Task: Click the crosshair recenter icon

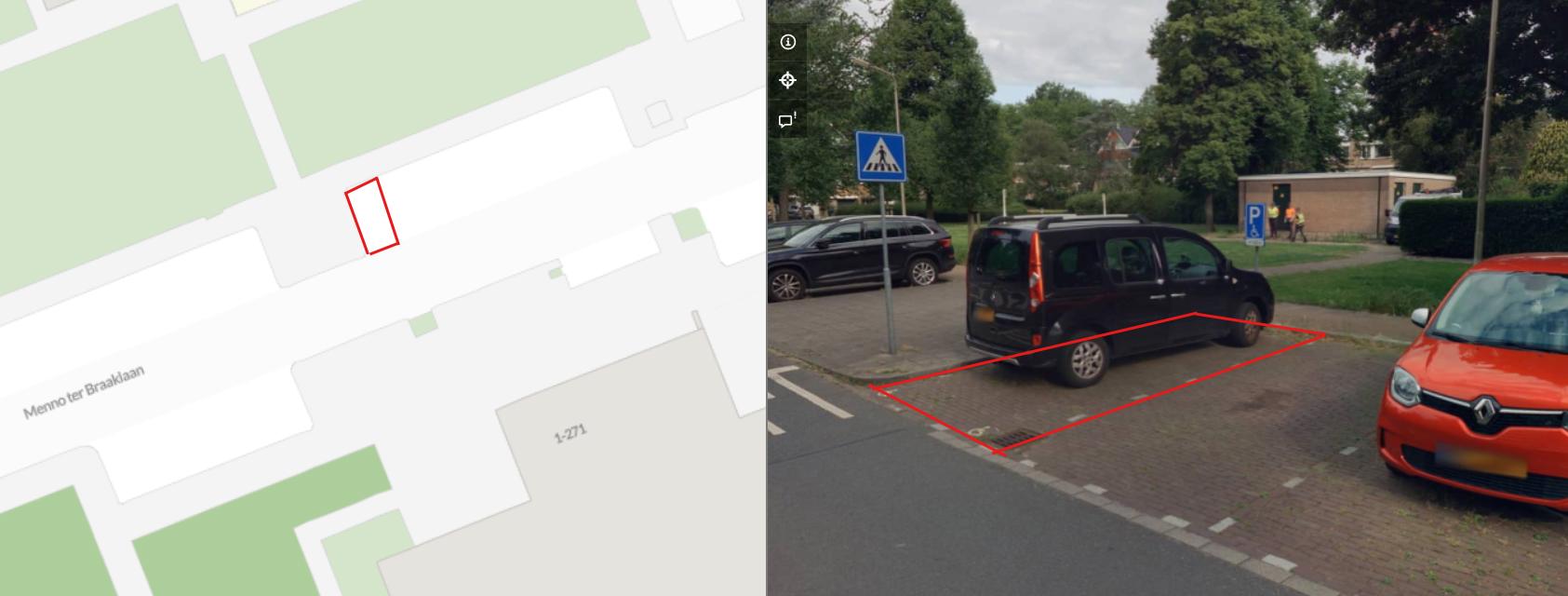Action: pos(787,80)
